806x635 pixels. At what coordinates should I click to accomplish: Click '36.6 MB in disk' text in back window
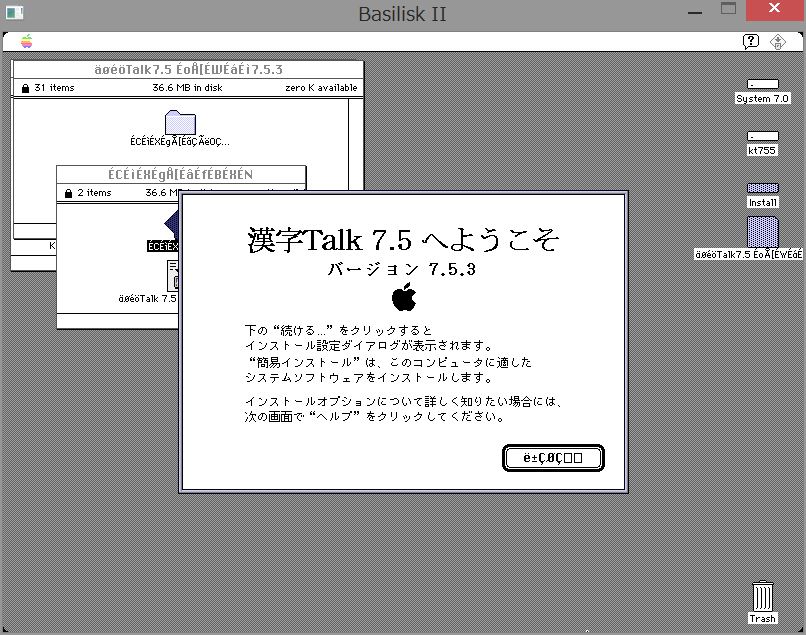[187, 87]
